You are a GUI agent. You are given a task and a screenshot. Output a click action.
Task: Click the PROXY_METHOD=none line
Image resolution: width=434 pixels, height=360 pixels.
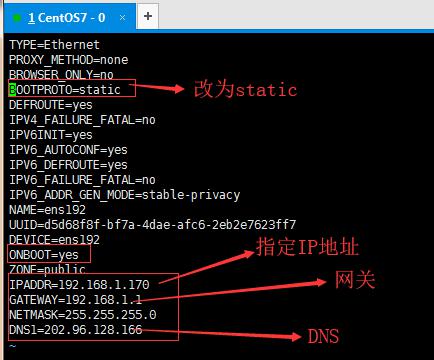pyautogui.click(x=68, y=60)
